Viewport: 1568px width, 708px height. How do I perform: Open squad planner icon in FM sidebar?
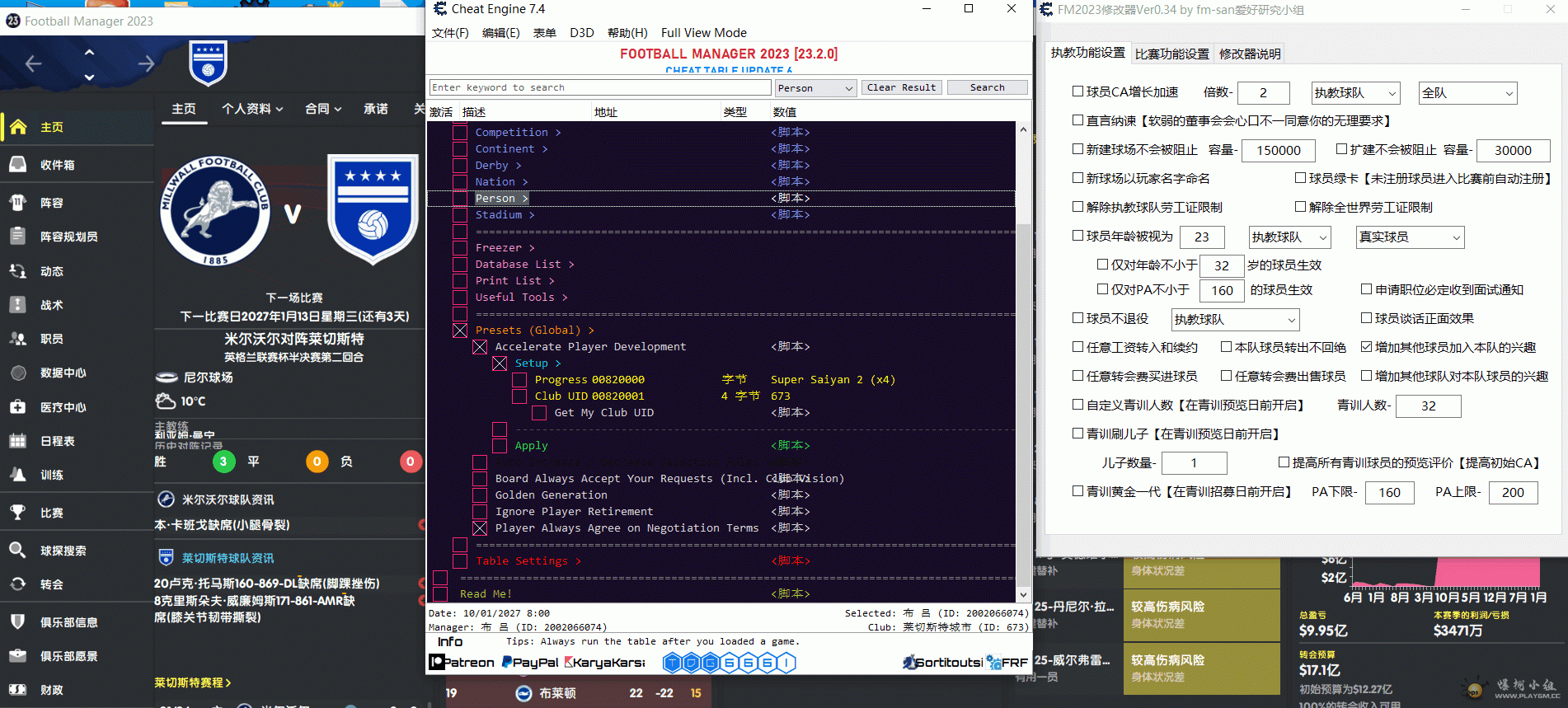coord(18,237)
